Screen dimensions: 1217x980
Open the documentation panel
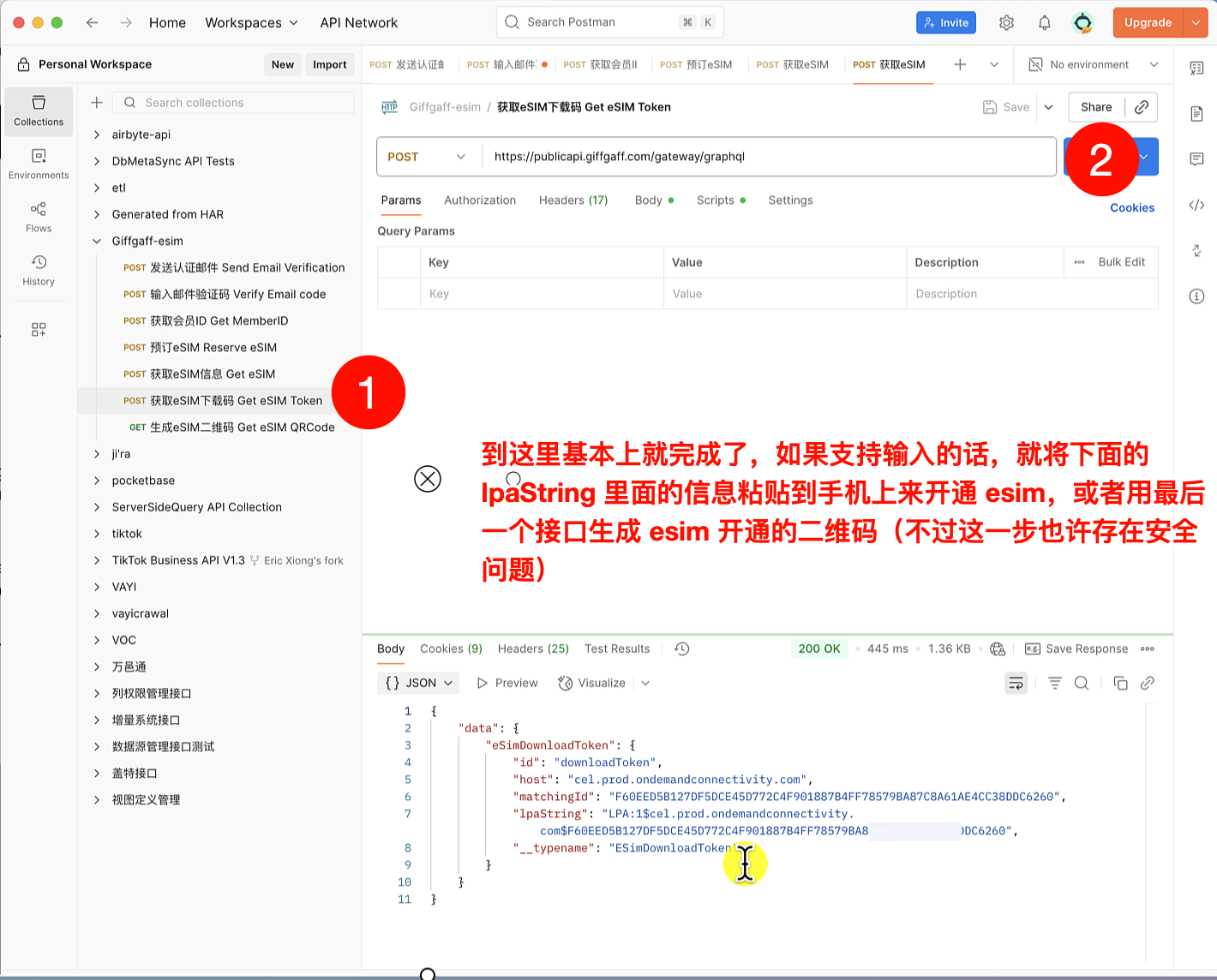tap(1196, 113)
